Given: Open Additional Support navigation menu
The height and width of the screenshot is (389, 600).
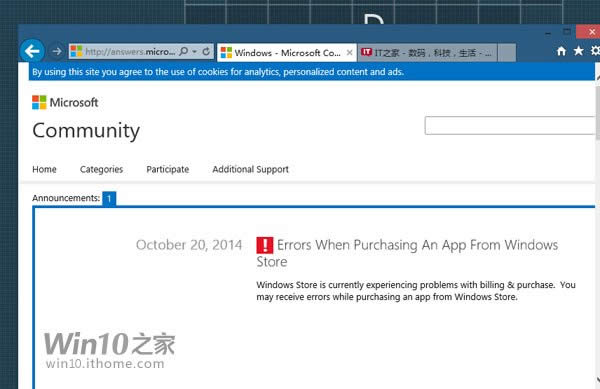Looking at the screenshot, I should (251, 169).
